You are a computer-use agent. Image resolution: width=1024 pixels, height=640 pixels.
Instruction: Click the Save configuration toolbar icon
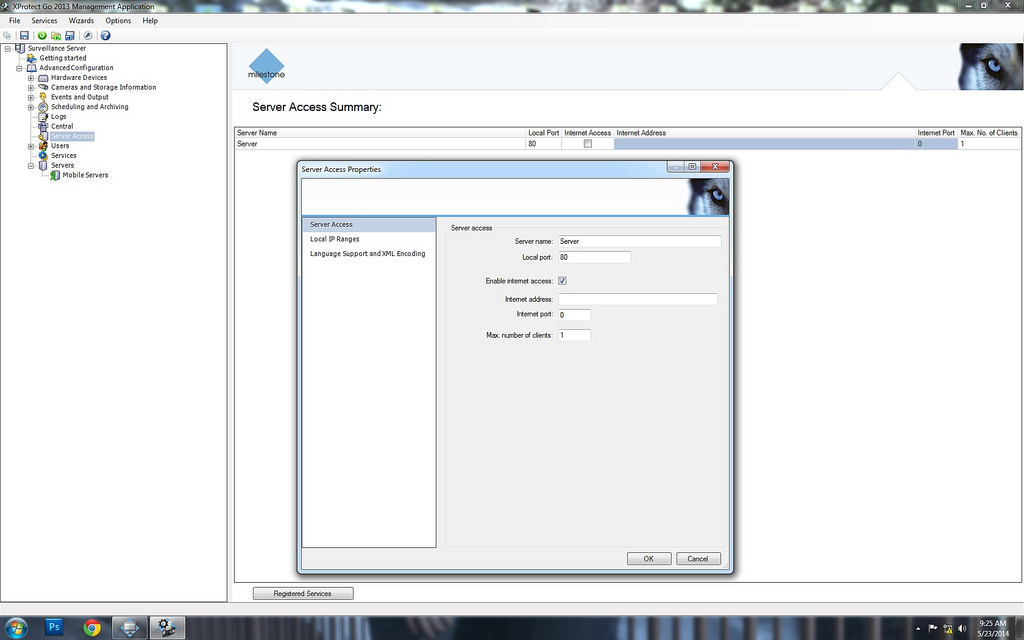point(24,35)
